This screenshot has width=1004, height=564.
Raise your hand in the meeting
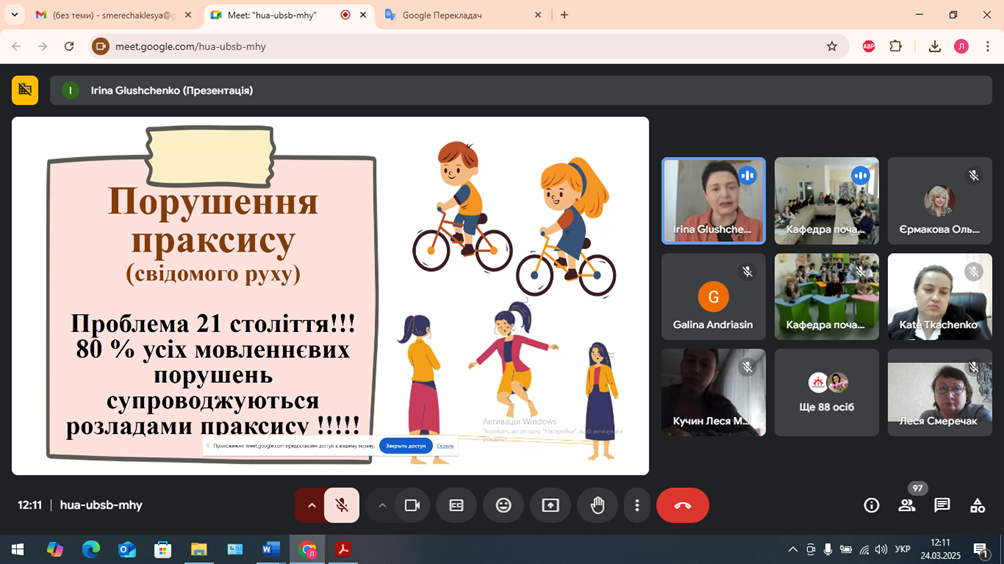tap(597, 506)
